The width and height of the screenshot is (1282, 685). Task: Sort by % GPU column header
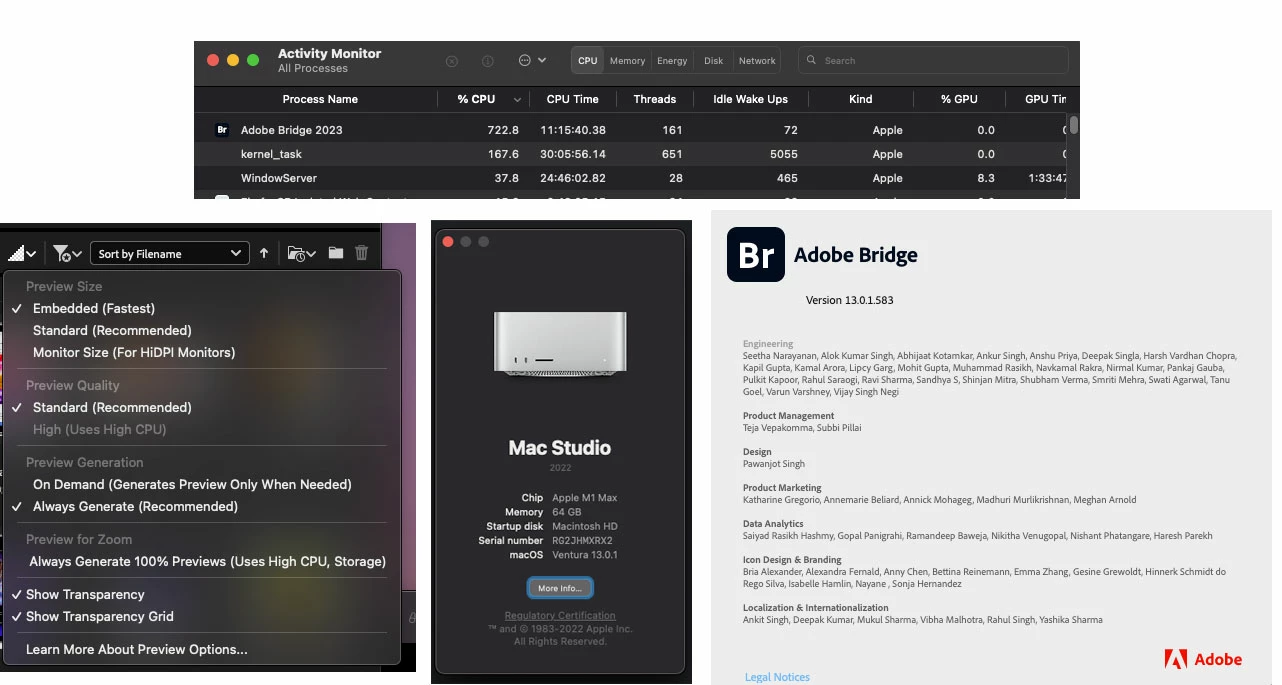tap(959, 100)
